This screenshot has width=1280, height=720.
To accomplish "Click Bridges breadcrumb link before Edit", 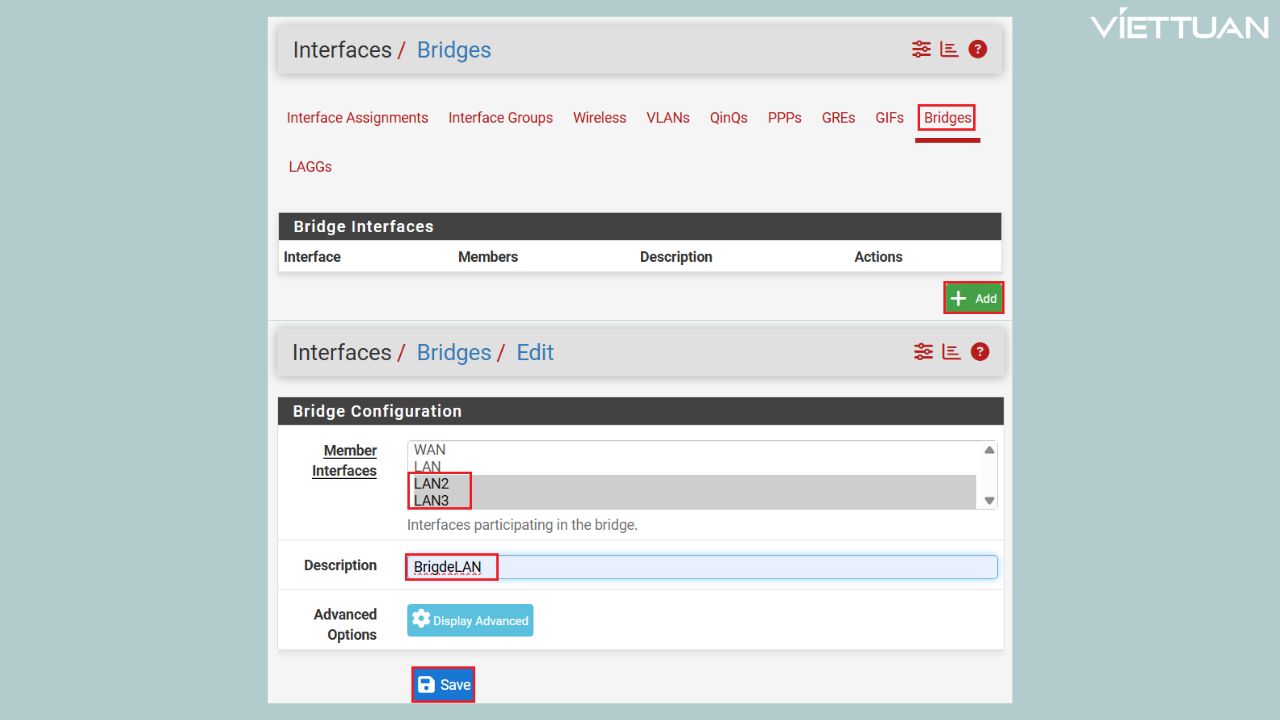I will (x=453, y=353).
